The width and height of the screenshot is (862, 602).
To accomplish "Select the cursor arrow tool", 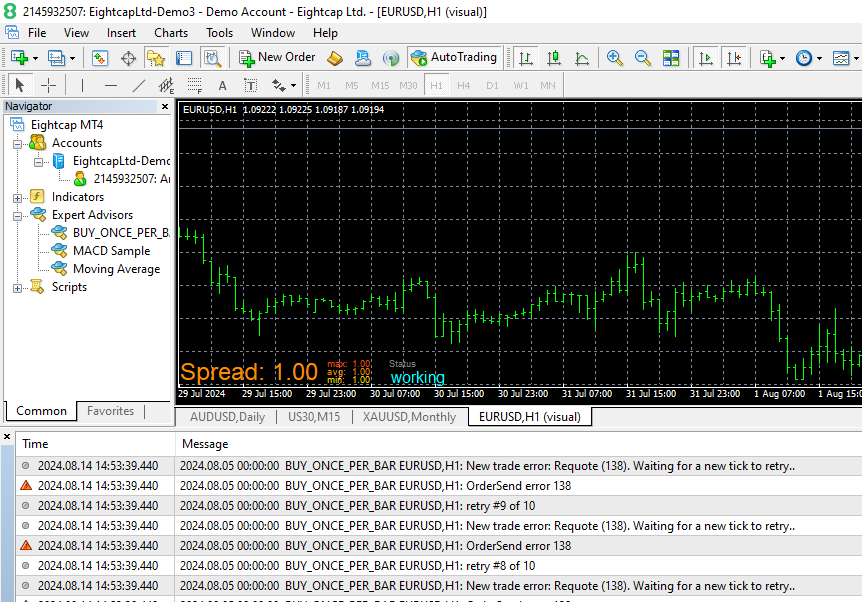I will coord(20,85).
